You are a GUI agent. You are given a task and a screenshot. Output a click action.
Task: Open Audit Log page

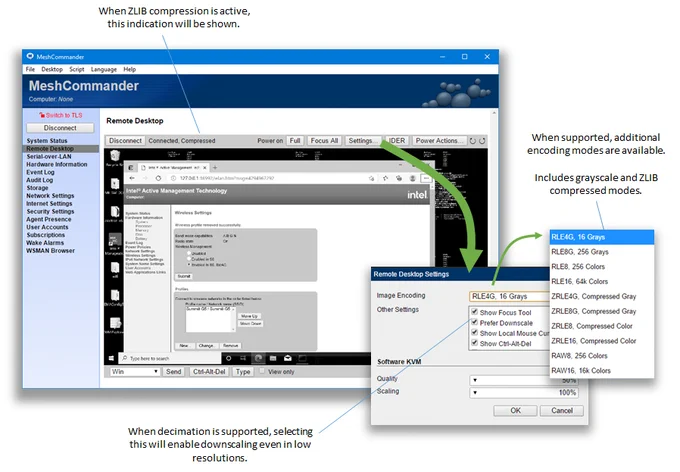(x=40, y=180)
